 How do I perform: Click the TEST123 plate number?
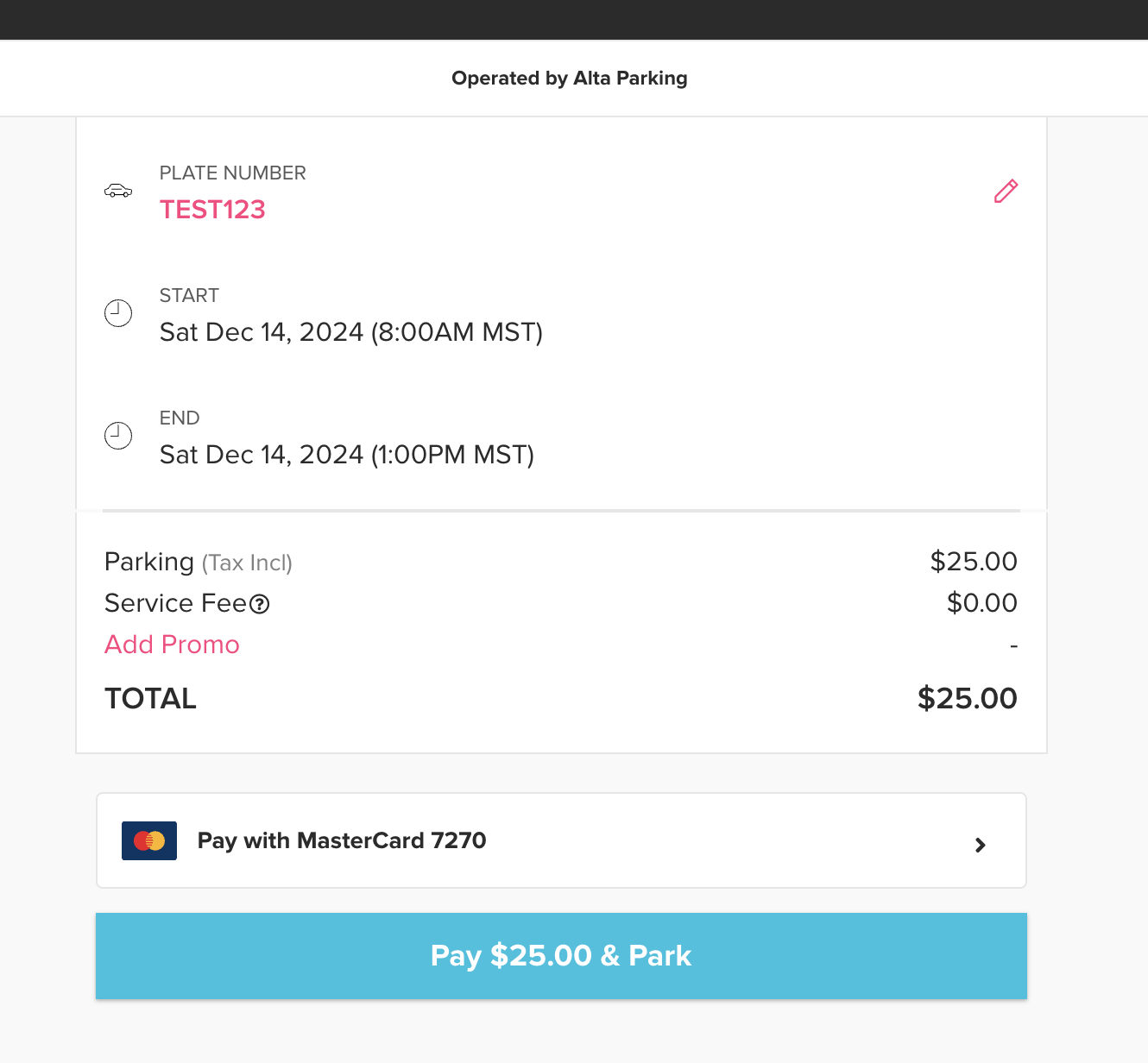tap(212, 210)
